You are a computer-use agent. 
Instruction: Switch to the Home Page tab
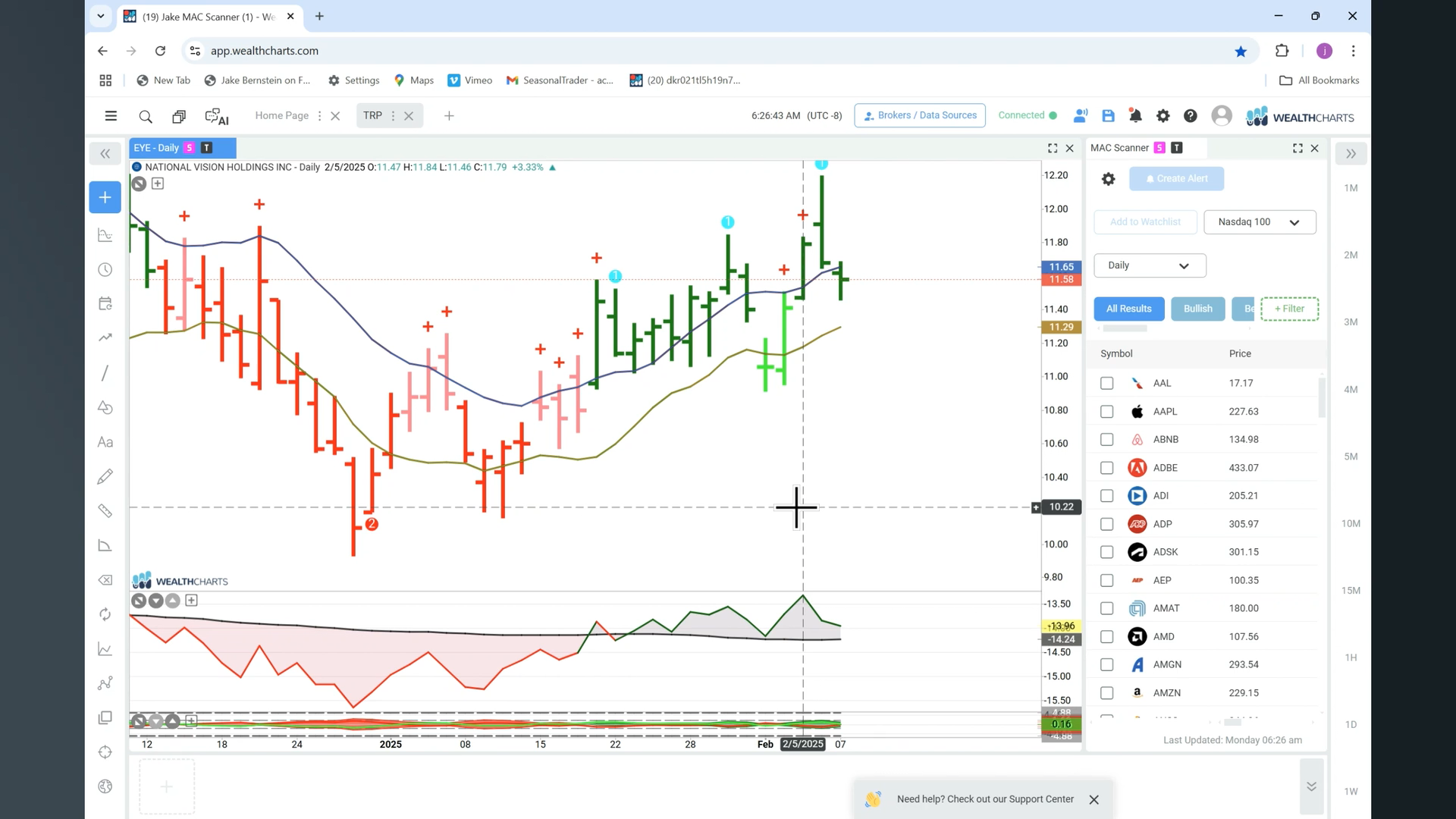coord(281,116)
